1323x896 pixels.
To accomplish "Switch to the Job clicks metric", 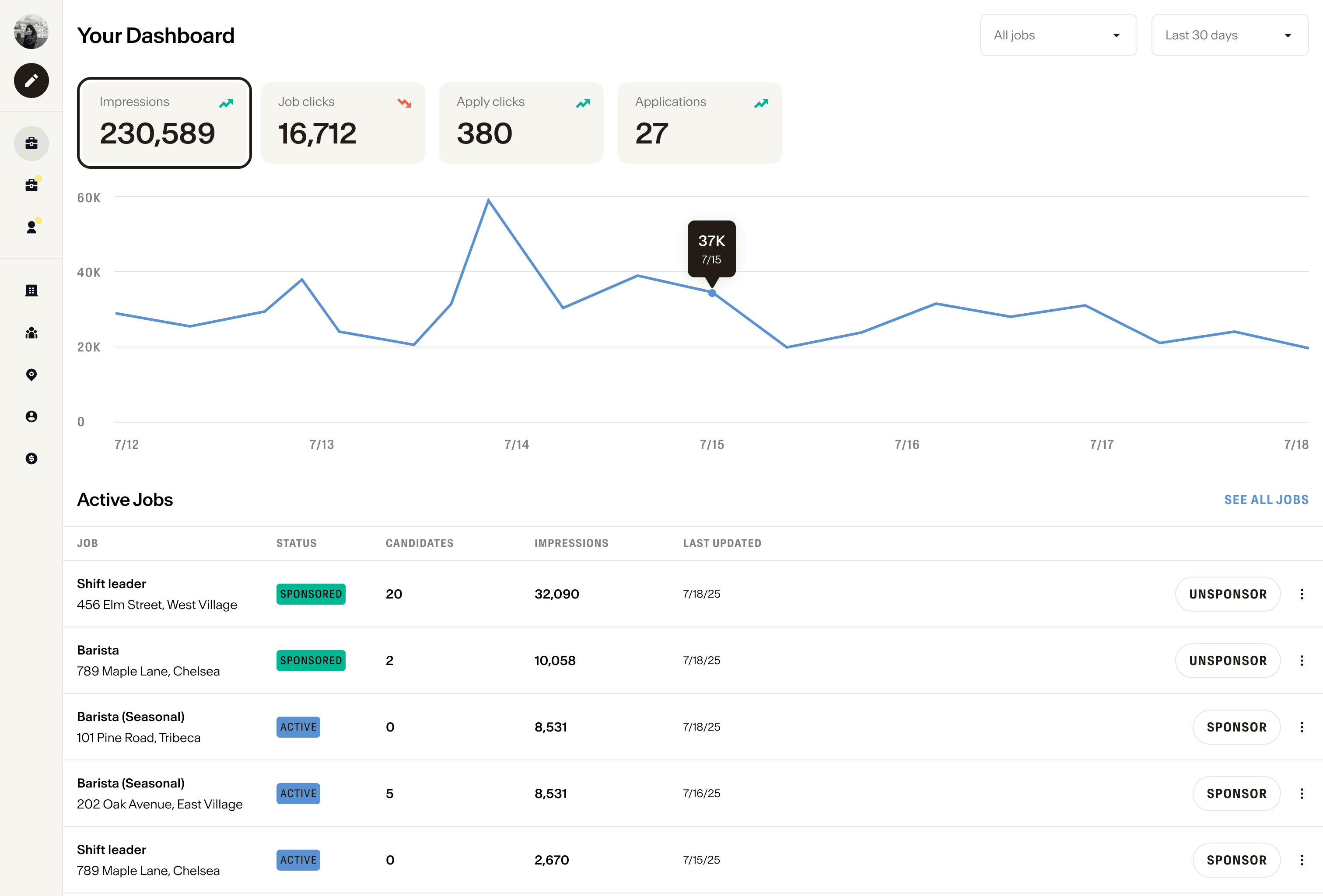I will (343, 122).
